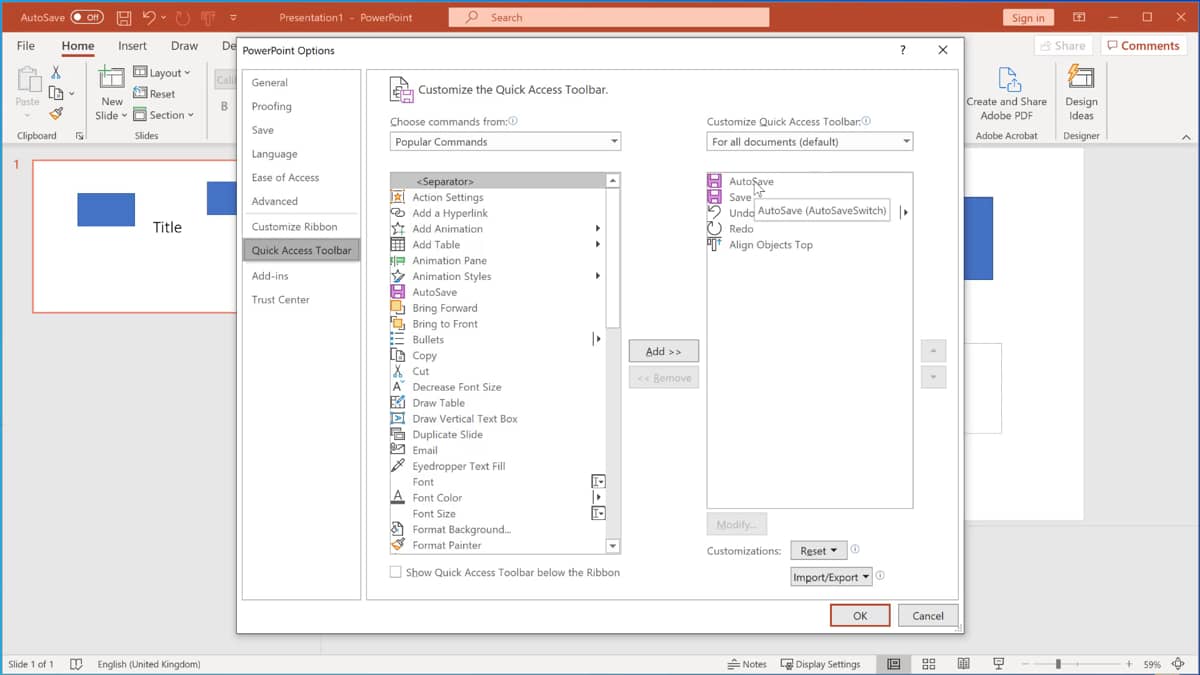Switch to the Home tab
The width and height of the screenshot is (1200, 675).
(x=78, y=46)
